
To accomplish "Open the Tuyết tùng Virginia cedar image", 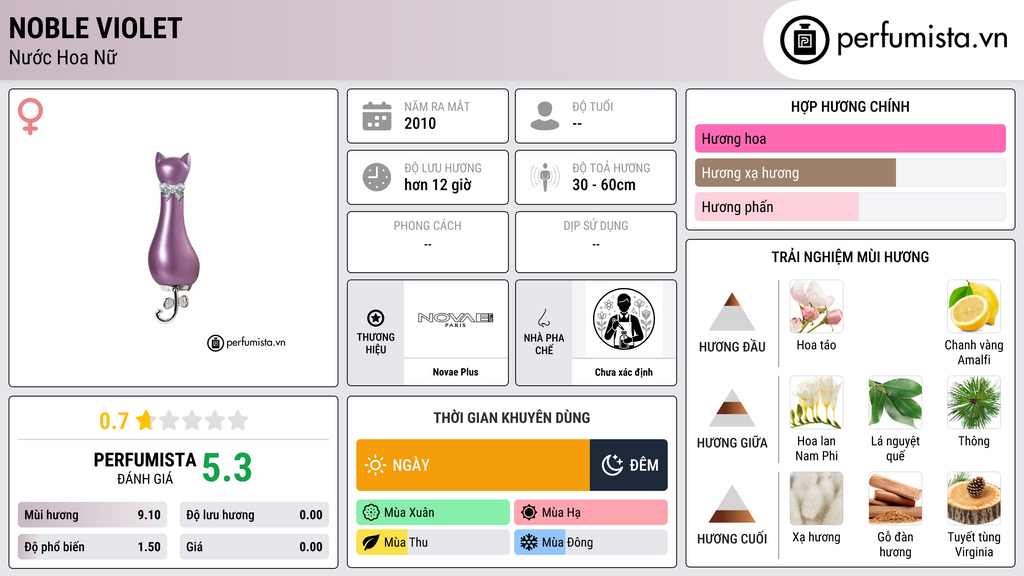I will 974,498.
